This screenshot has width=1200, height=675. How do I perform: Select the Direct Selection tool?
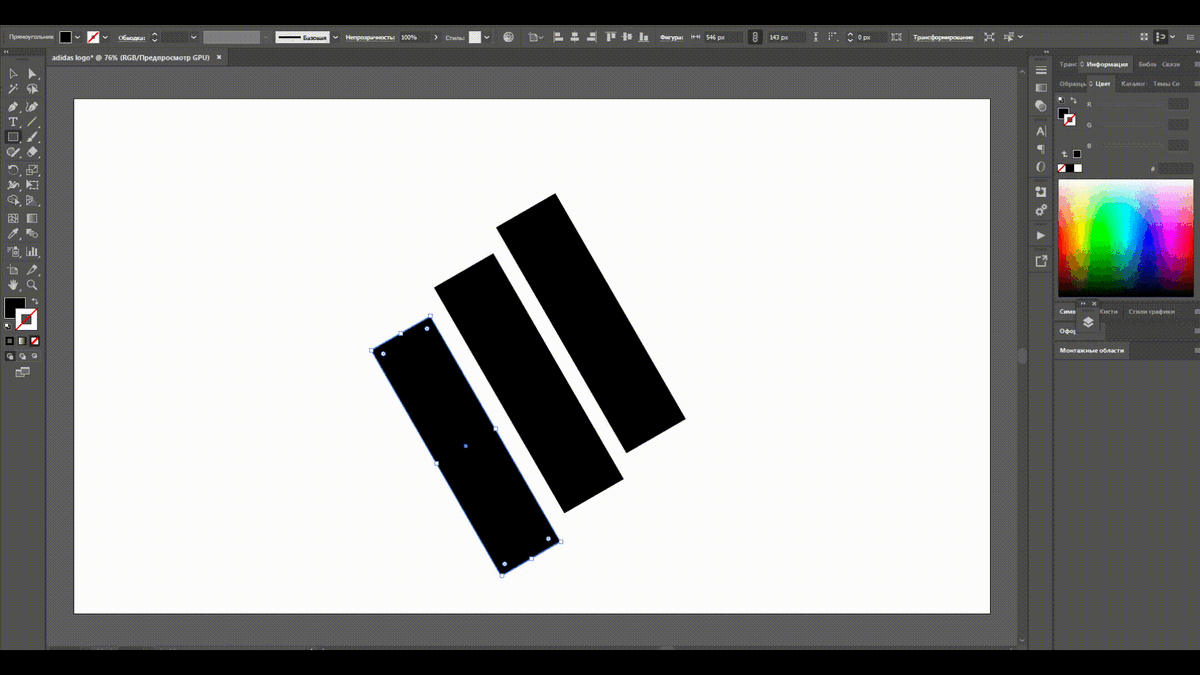[32, 73]
